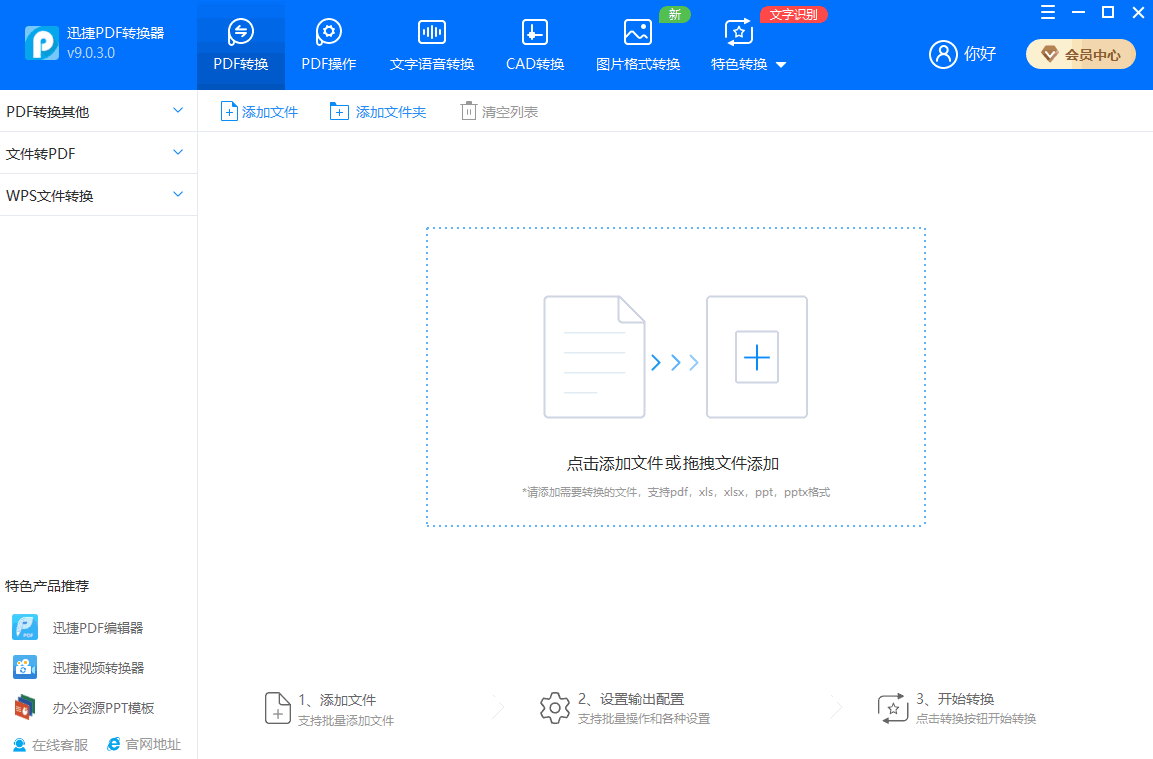Expand the WPS文件转换 section
The height and width of the screenshot is (759, 1153).
pyautogui.click(x=178, y=195)
